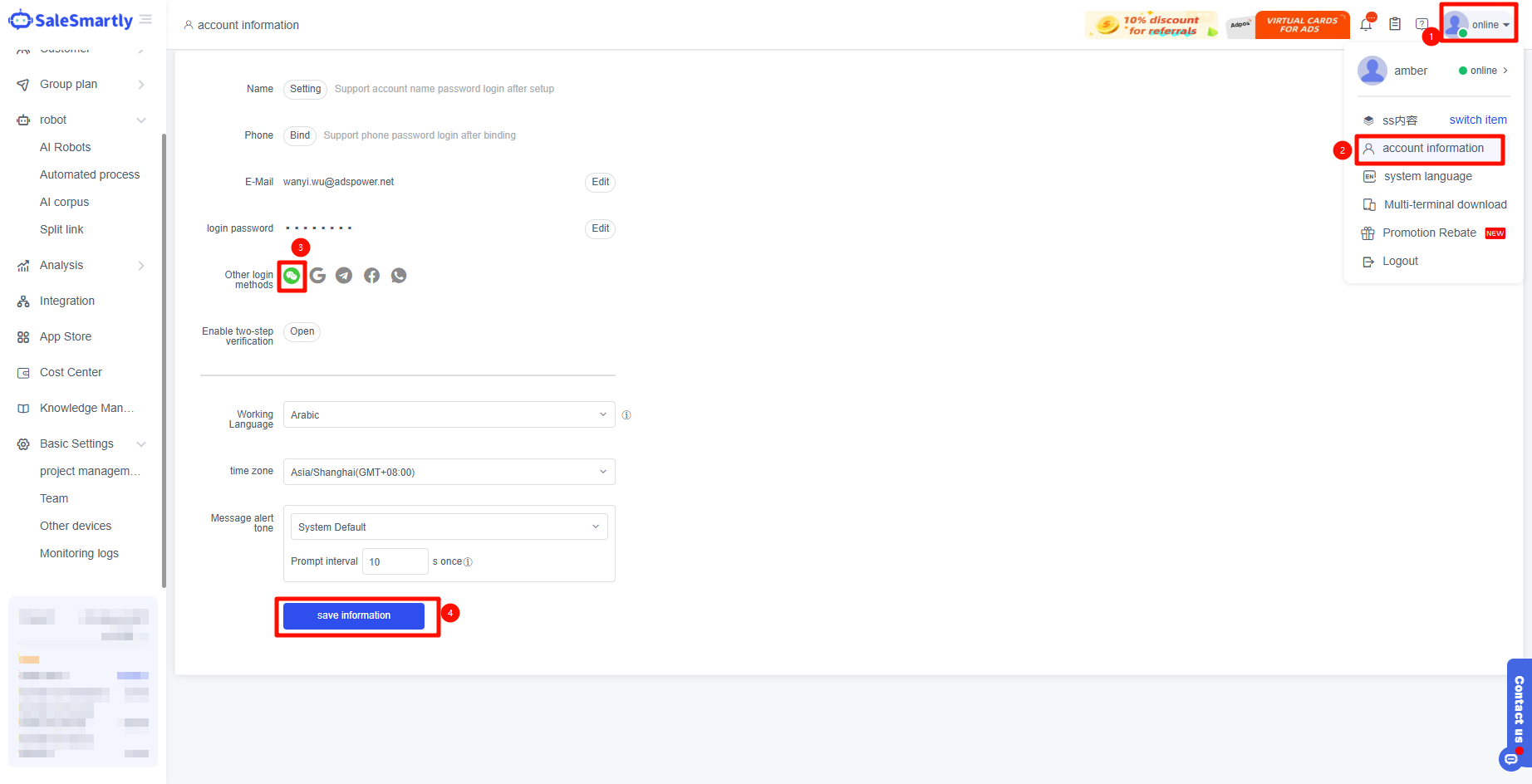Click the system language EN icon
Image resolution: width=1532 pixels, height=784 pixels.
[x=1369, y=177]
